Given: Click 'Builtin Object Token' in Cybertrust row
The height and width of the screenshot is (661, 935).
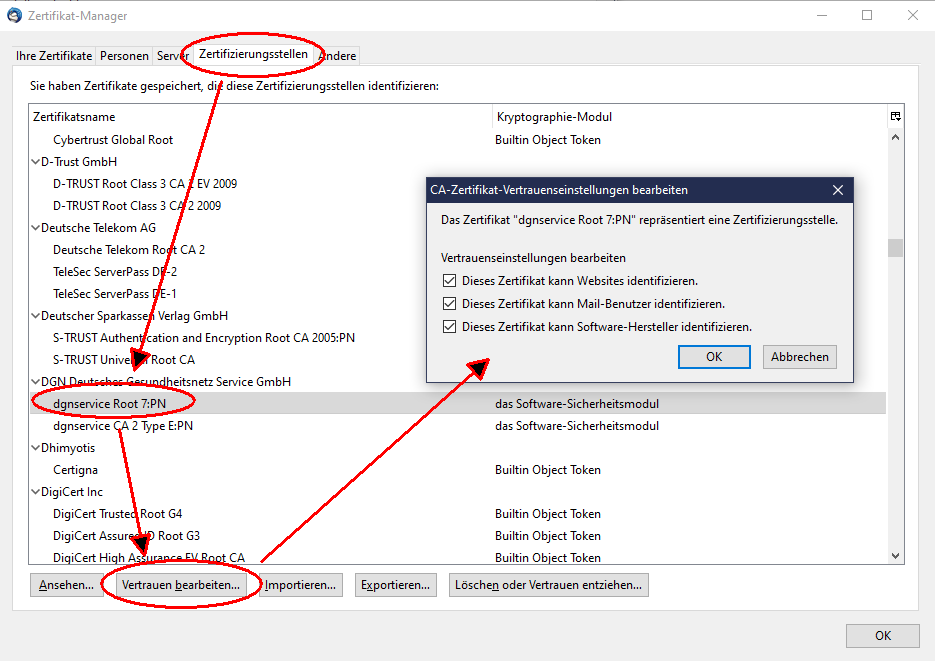Looking at the screenshot, I should tap(547, 139).
